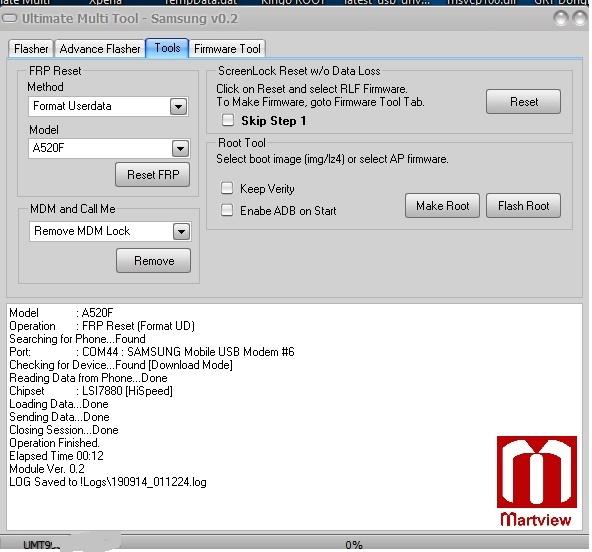Click the A520F model field
The width and height of the screenshot is (592, 552).
(x=109, y=148)
